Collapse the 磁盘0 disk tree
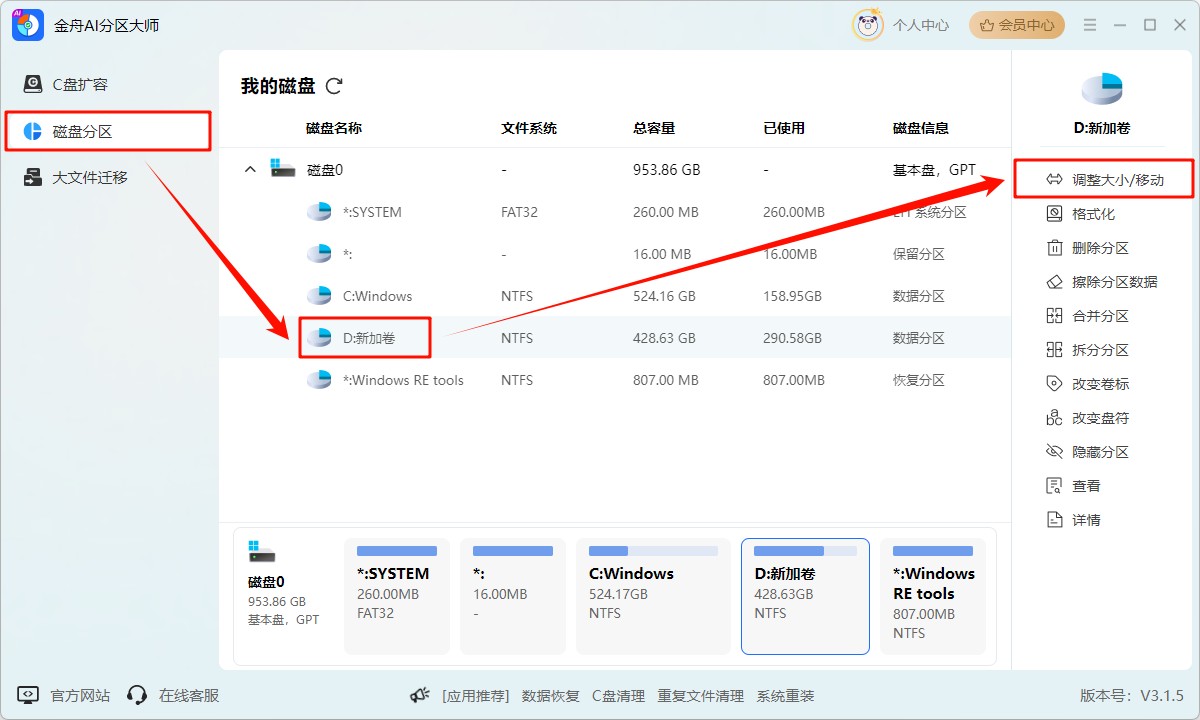 249,169
